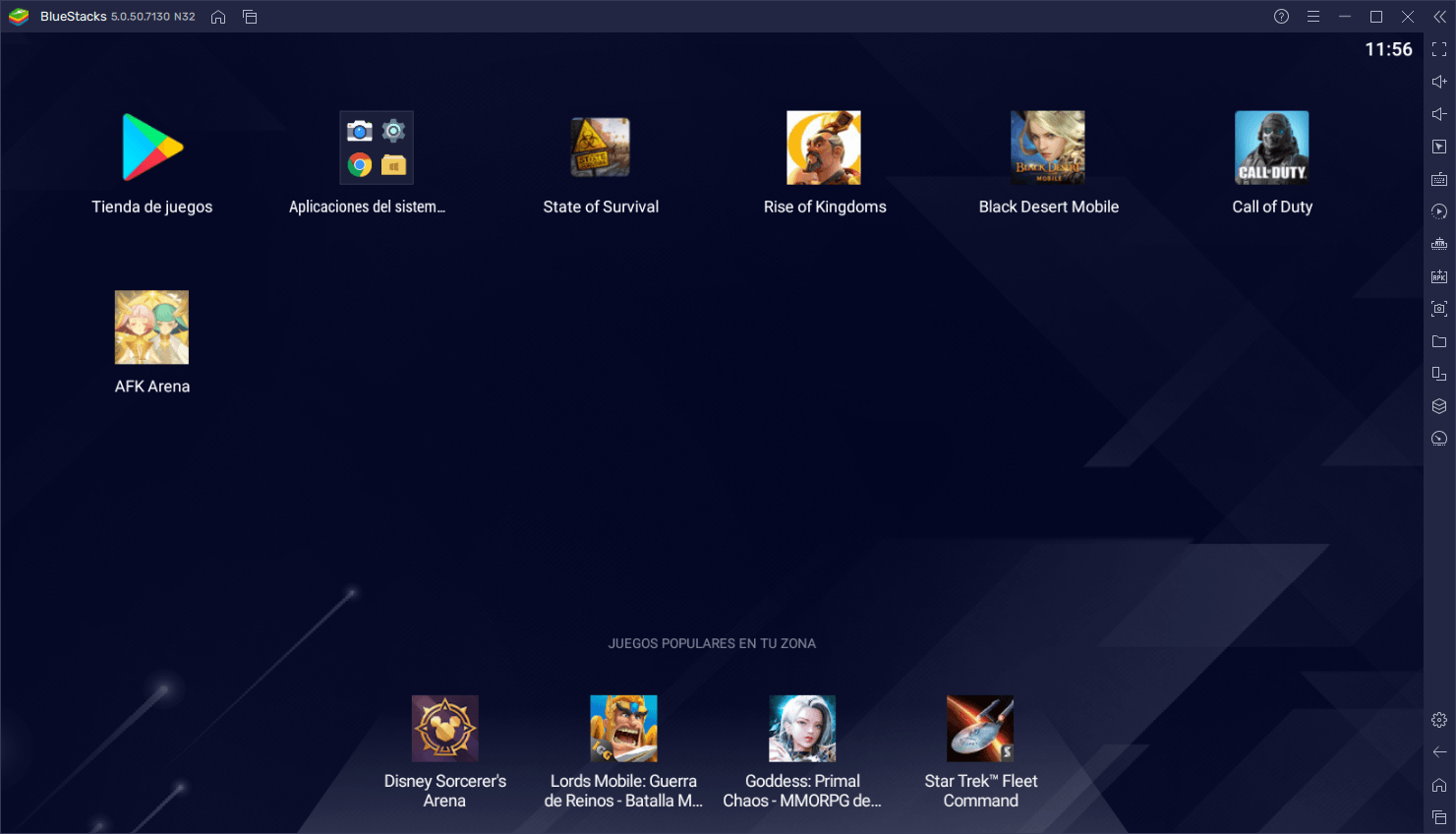
Task: Launch AFK Arena
Action: [151, 328]
